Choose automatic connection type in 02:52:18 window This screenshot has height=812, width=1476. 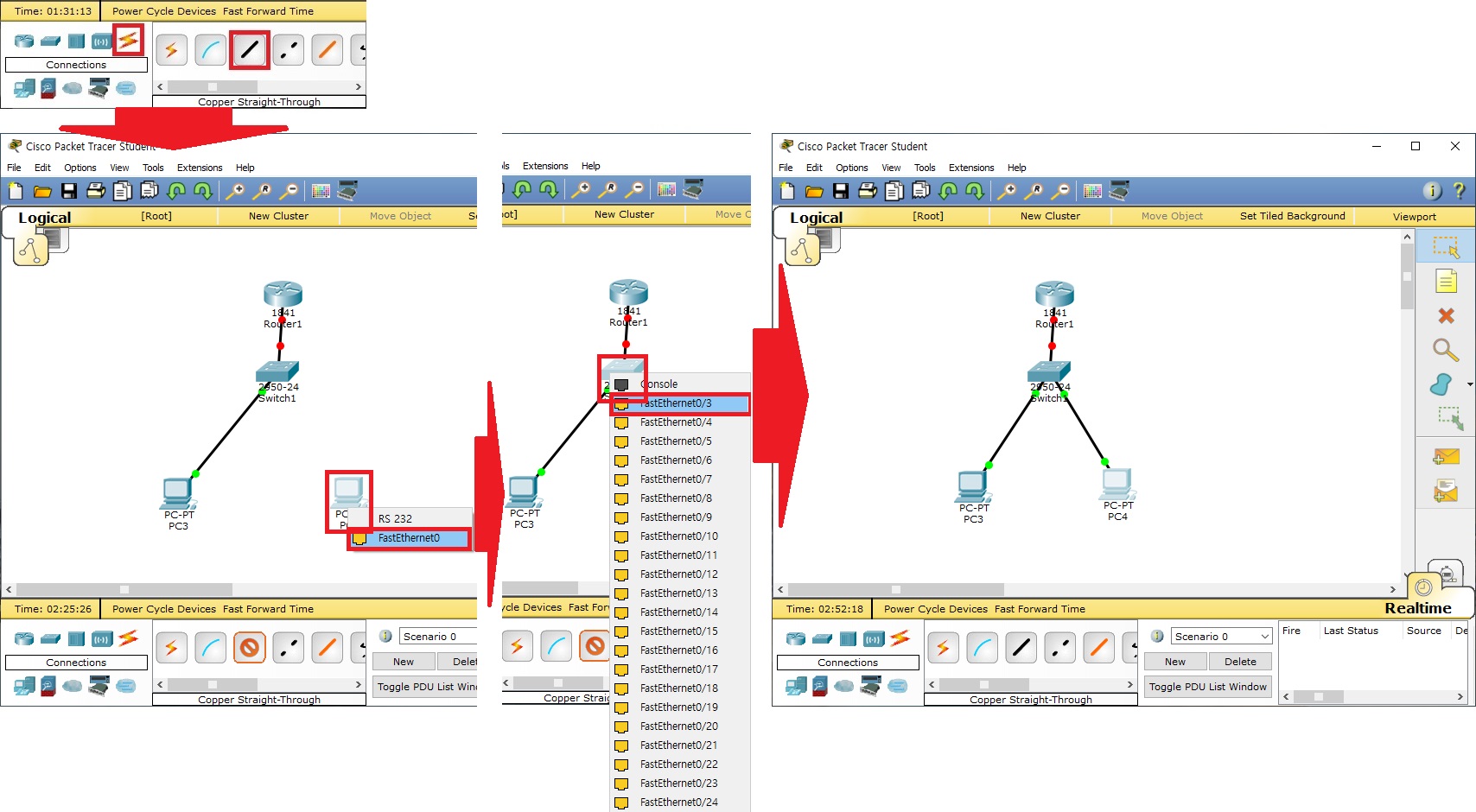tap(943, 648)
